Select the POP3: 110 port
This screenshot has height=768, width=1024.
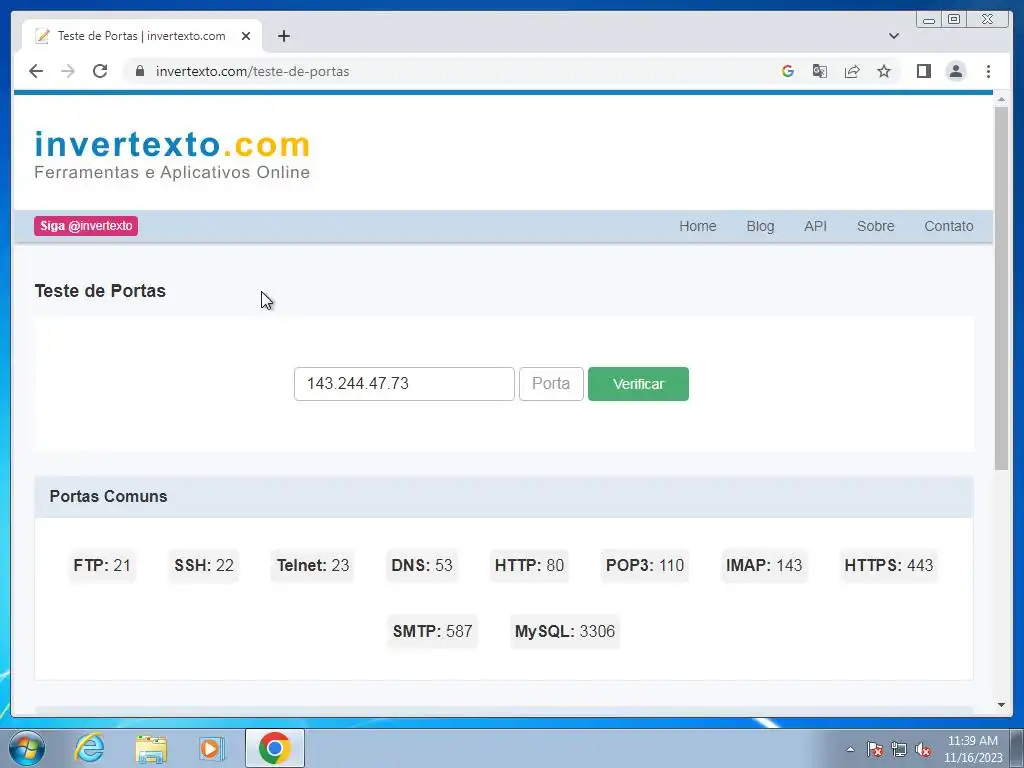click(x=645, y=566)
